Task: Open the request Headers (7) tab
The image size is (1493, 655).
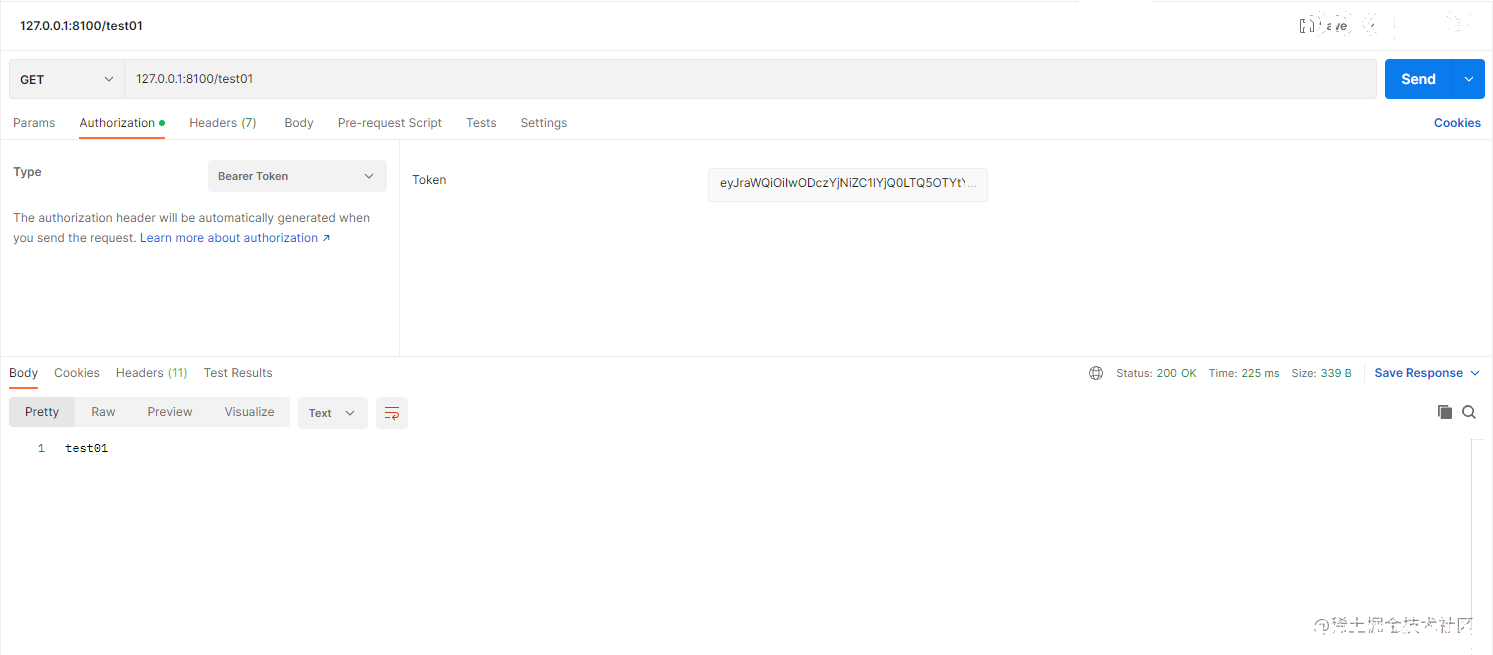Action: [223, 123]
